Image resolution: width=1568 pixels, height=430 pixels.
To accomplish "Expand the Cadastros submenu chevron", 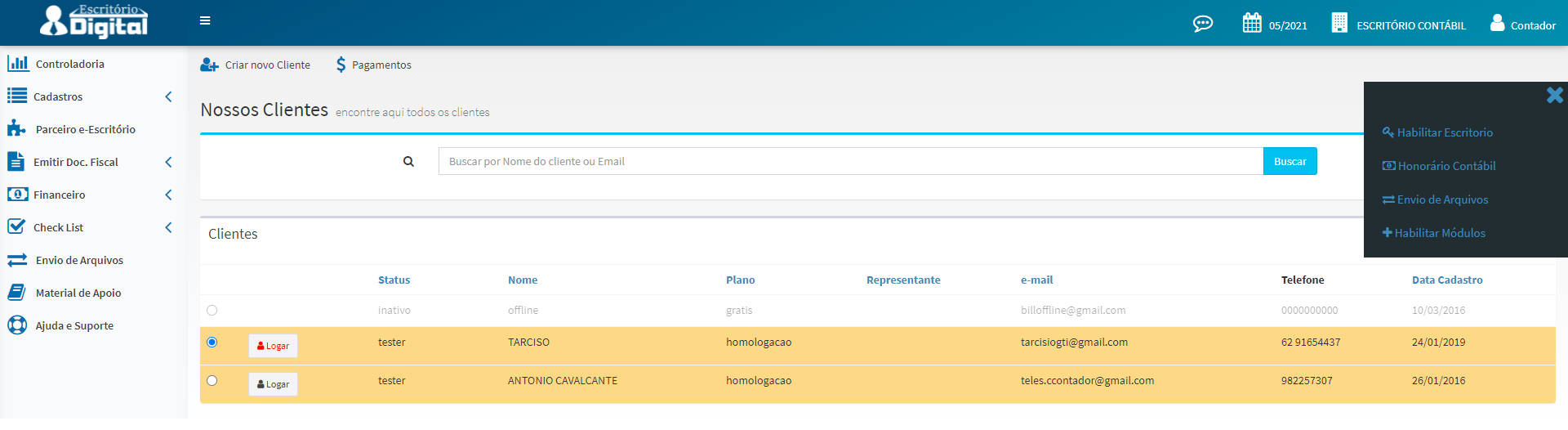I will click(168, 96).
